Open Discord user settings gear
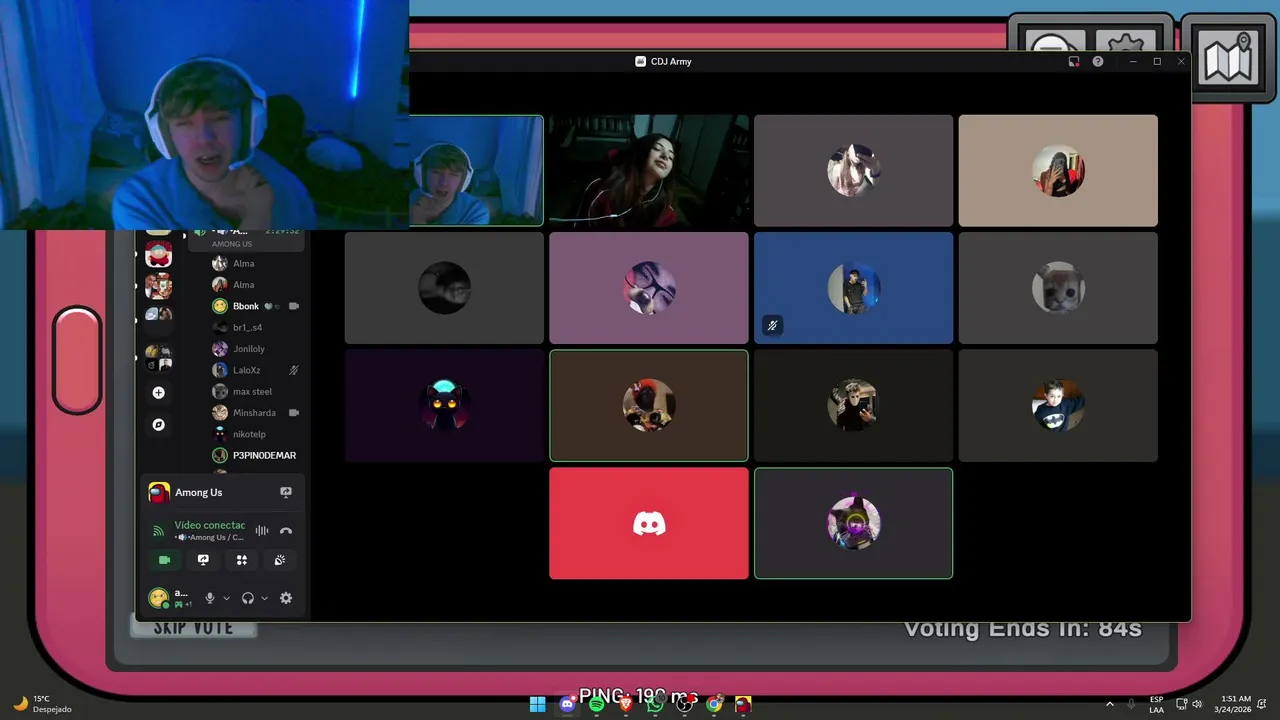1280x720 pixels. [x=286, y=598]
